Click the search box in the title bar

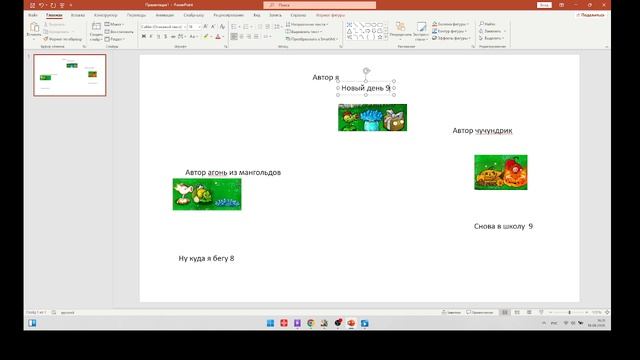coord(320,5)
